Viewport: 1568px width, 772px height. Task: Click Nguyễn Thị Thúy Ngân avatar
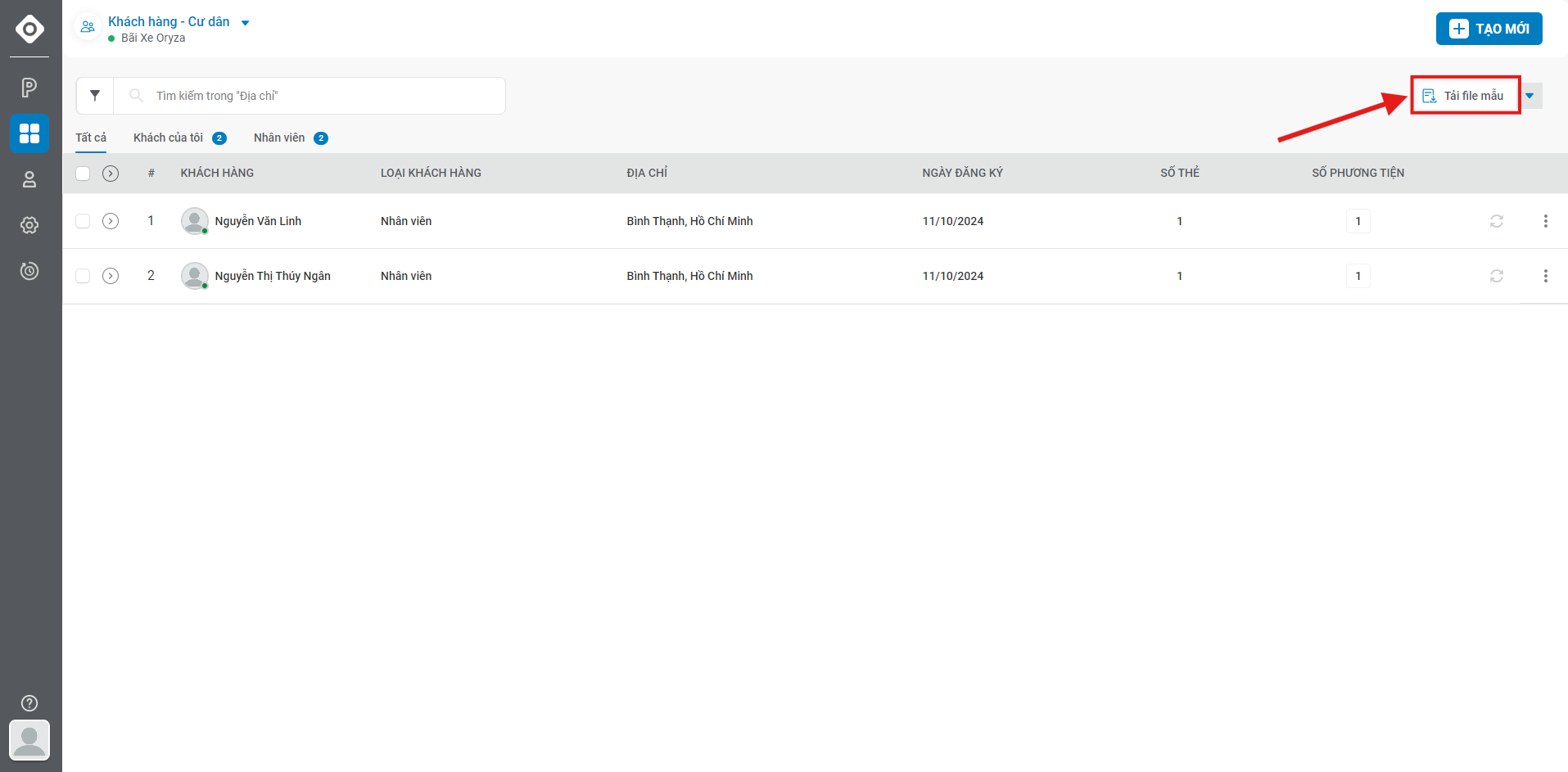(195, 276)
